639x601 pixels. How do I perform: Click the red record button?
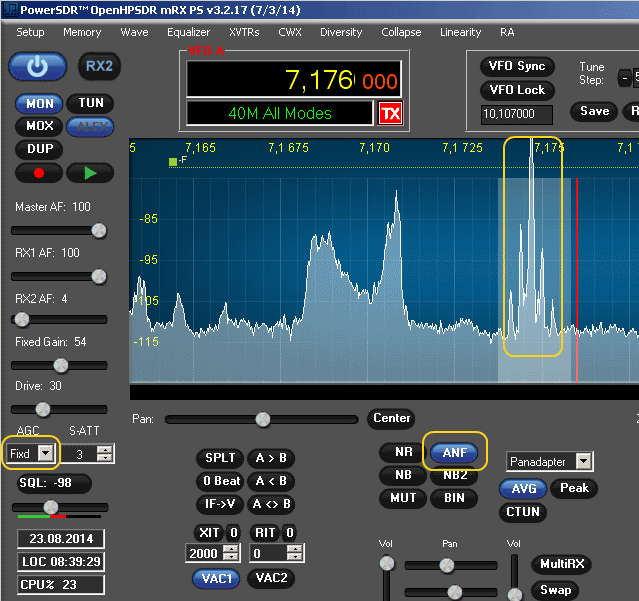39,173
